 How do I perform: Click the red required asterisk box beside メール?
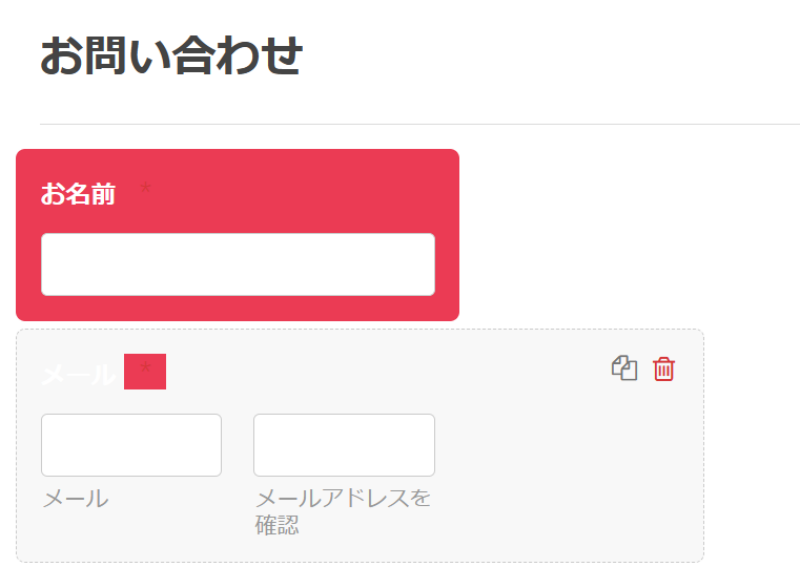(145, 372)
